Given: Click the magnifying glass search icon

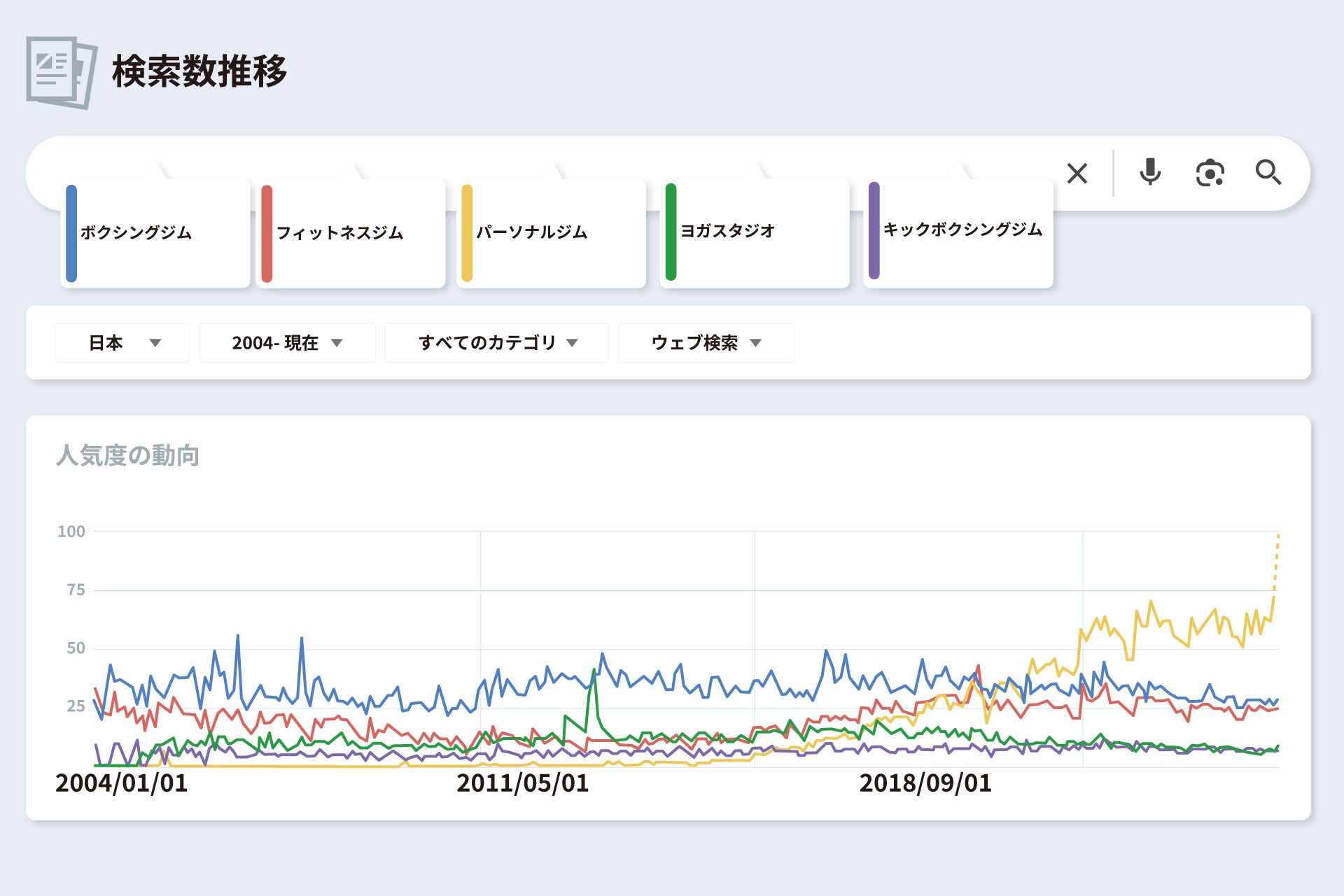Looking at the screenshot, I should [1268, 172].
